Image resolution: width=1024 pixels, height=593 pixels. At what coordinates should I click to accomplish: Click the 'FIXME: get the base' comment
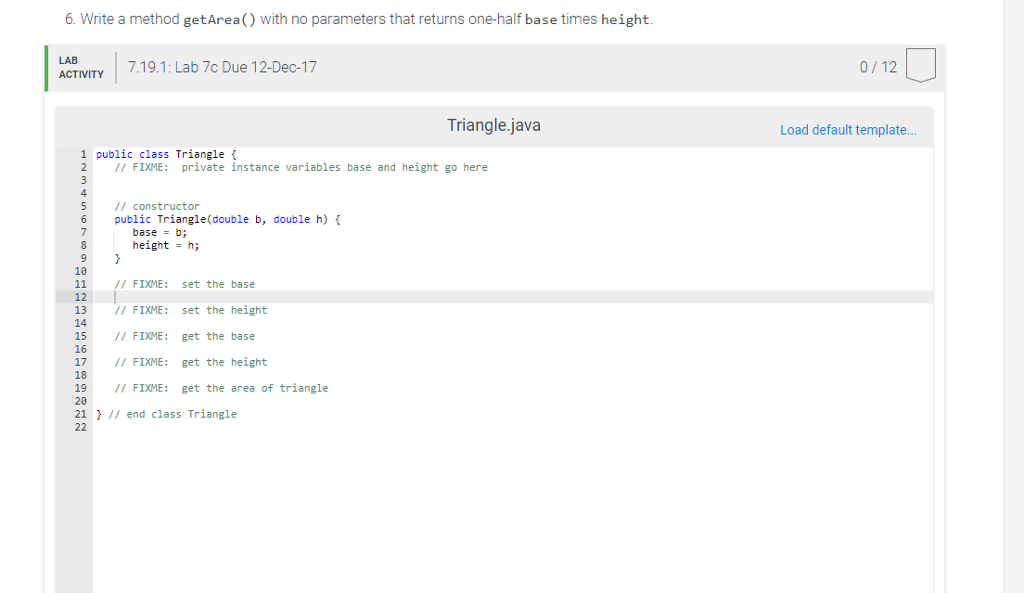185,336
